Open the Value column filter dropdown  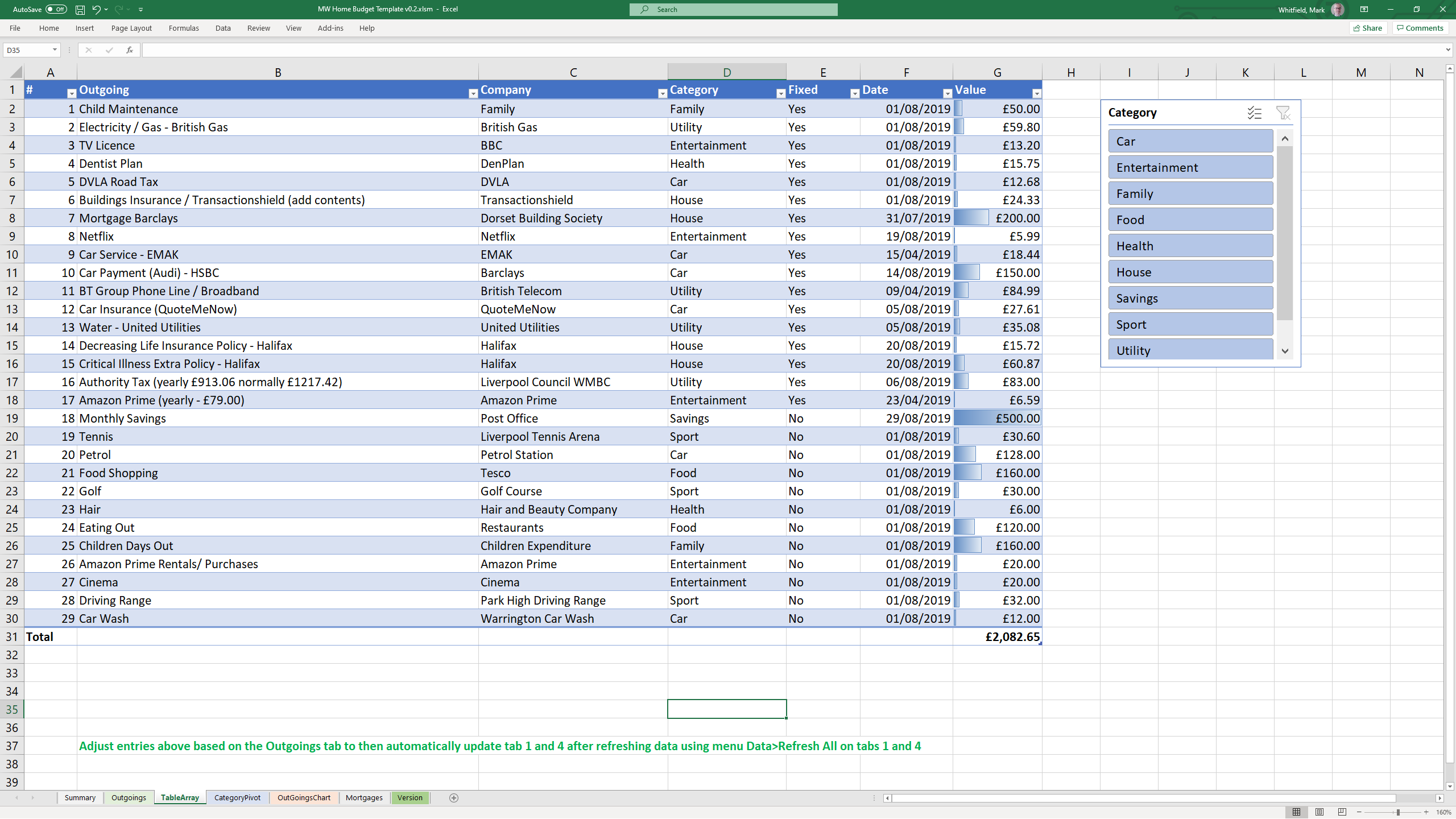tap(1036, 94)
